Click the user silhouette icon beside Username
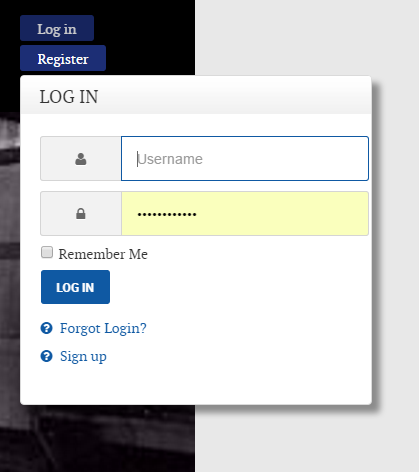Viewport: 419px width, 472px height. click(81, 159)
